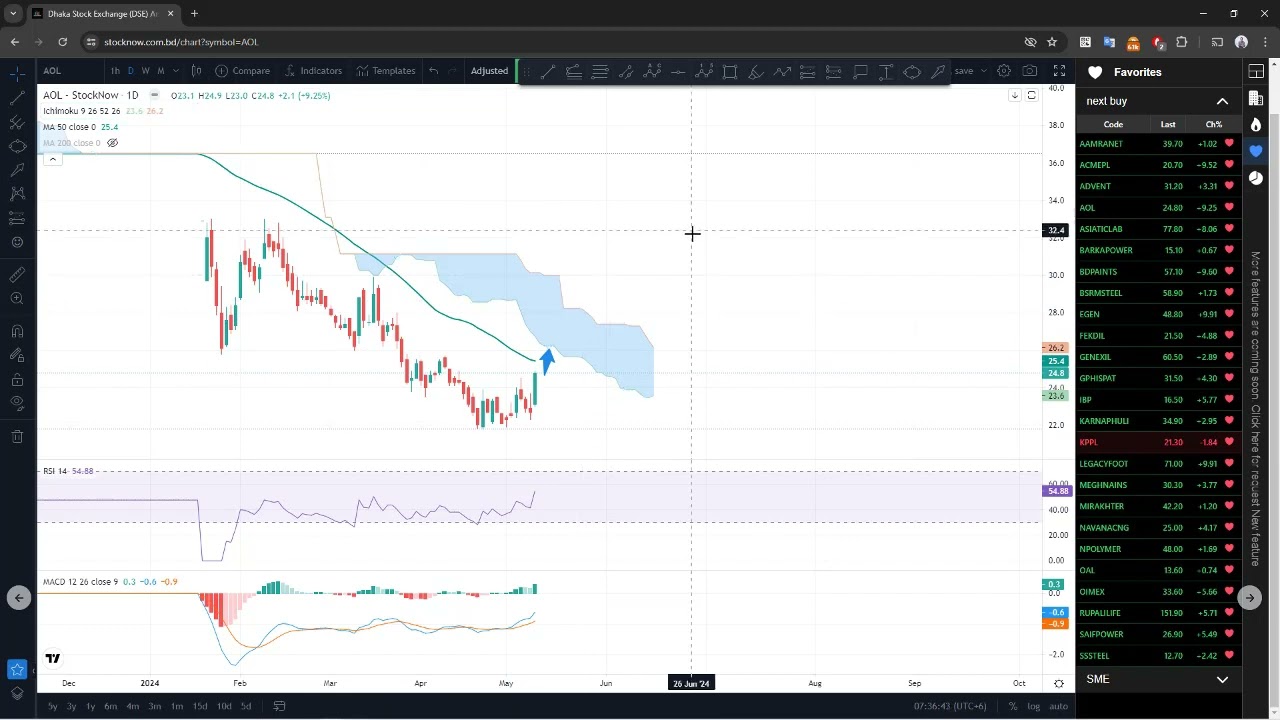Select the trend line tool in the left toolbar

(17, 98)
